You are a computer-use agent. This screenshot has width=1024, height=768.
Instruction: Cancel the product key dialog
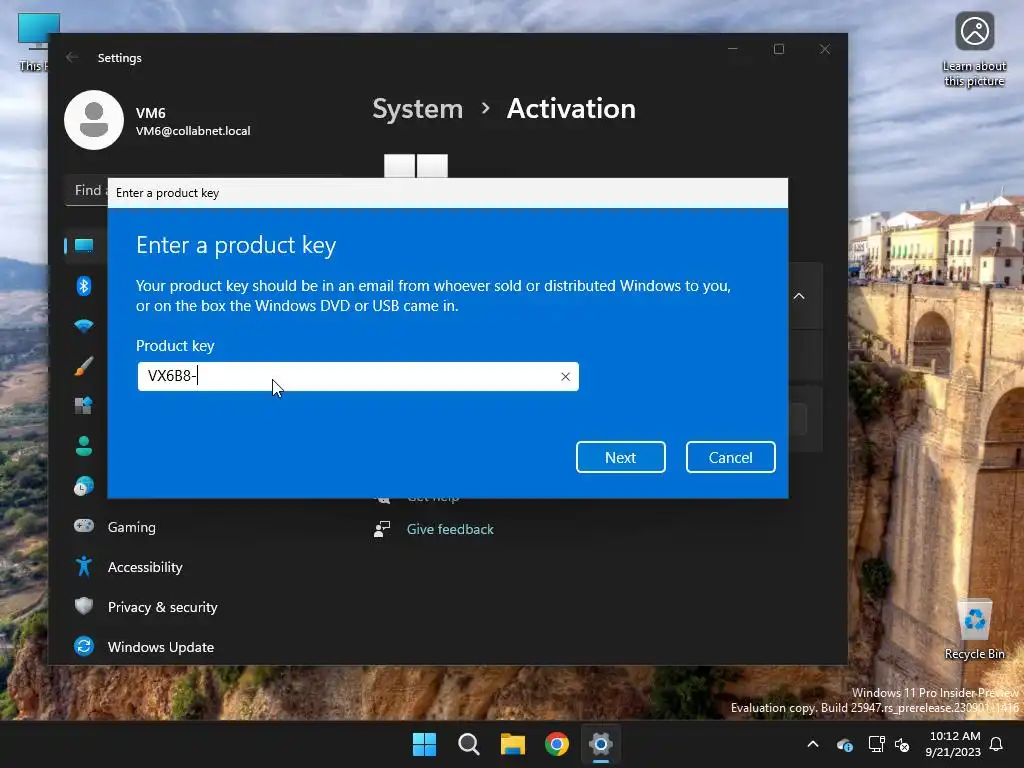730,457
